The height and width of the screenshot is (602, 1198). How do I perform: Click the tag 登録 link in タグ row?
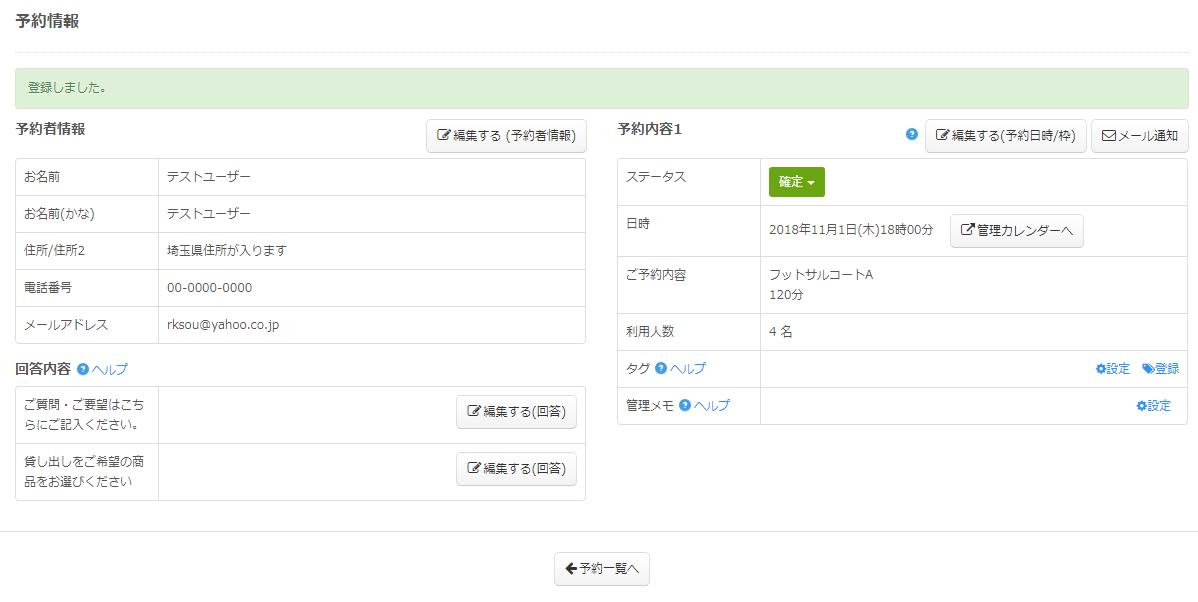[1160, 369]
